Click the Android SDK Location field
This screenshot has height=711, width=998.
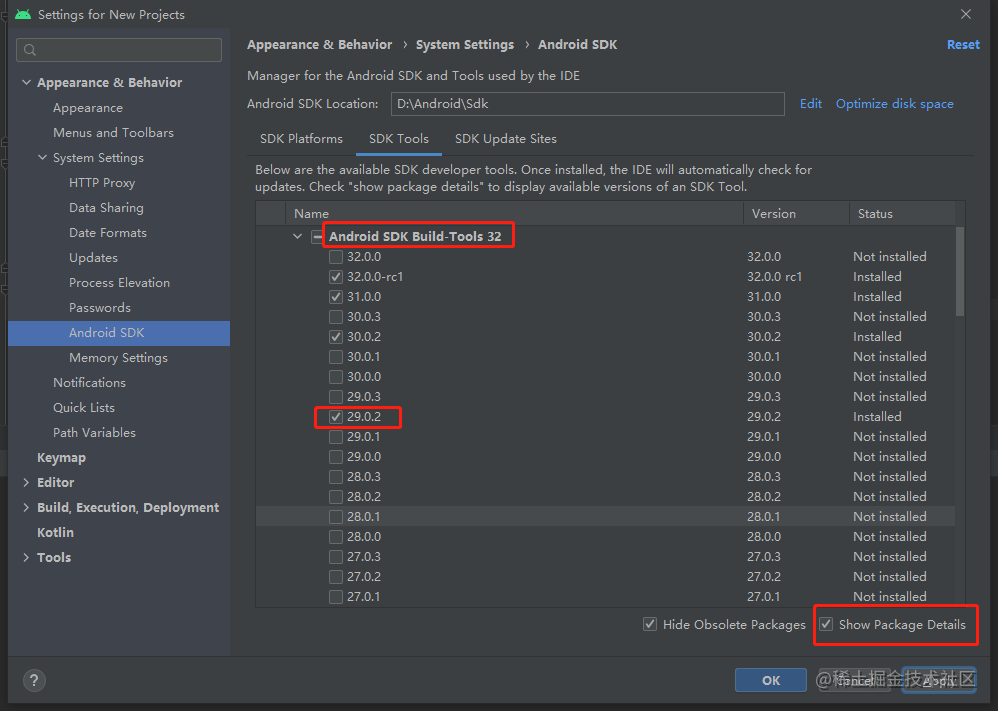click(x=587, y=104)
